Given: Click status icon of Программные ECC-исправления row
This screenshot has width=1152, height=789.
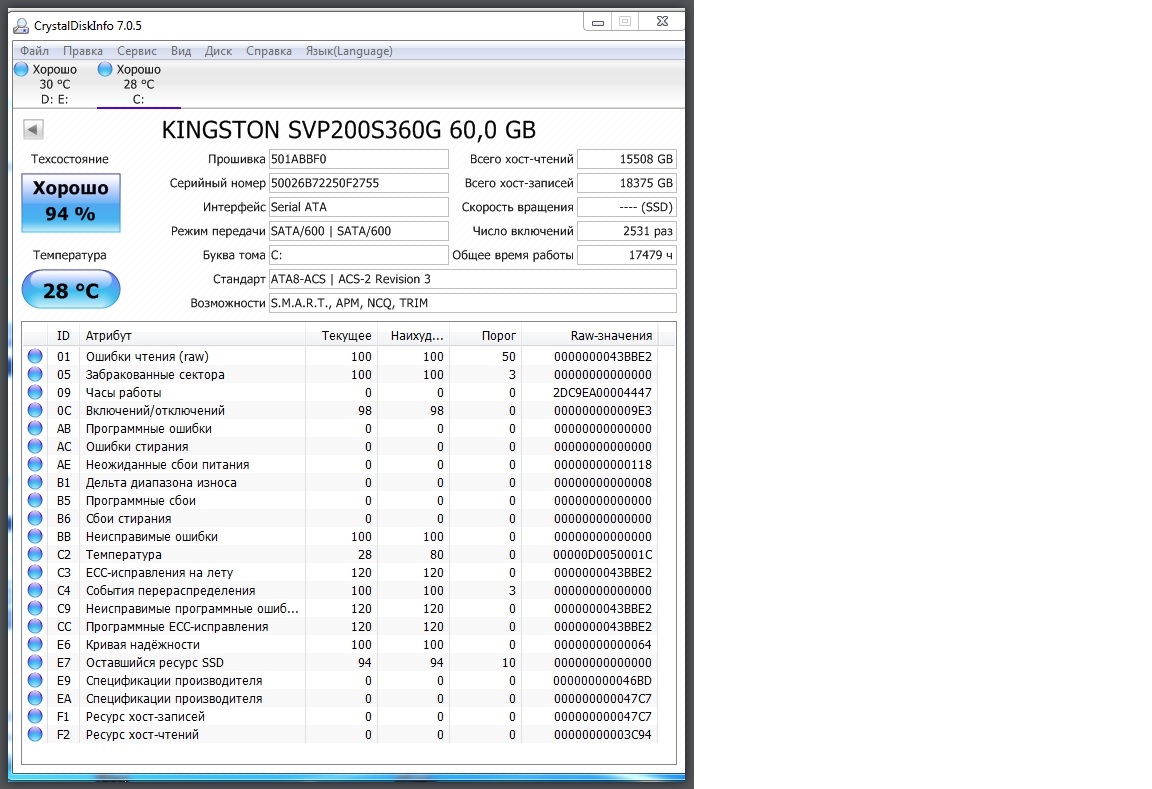Looking at the screenshot, I should coord(35,627).
